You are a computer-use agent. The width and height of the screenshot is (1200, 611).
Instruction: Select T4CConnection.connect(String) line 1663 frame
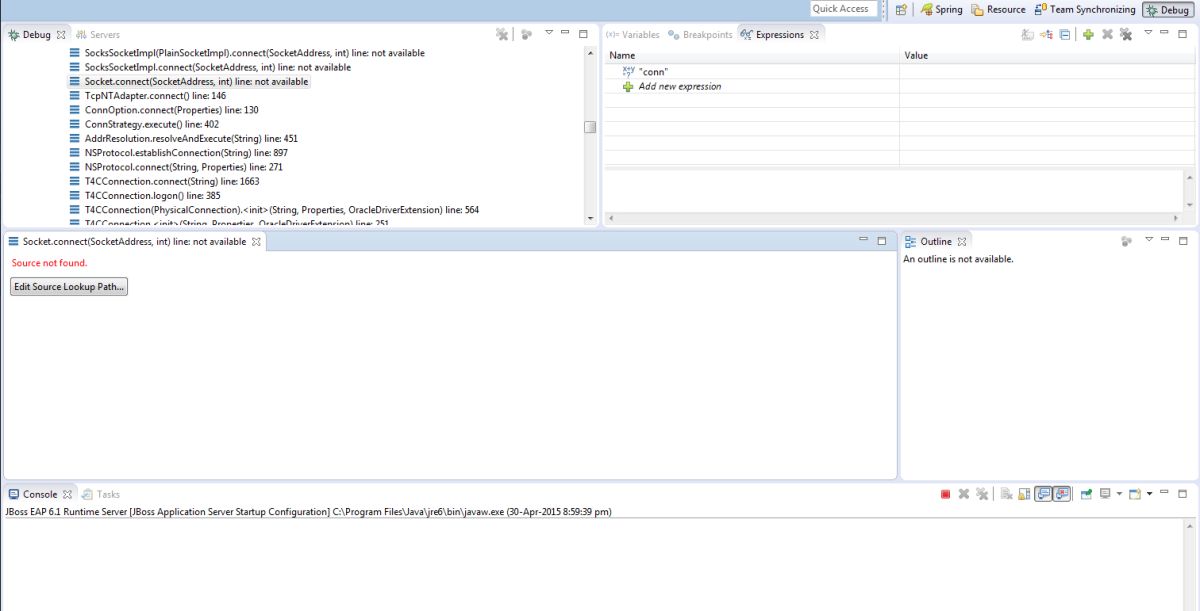click(x=164, y=182)
